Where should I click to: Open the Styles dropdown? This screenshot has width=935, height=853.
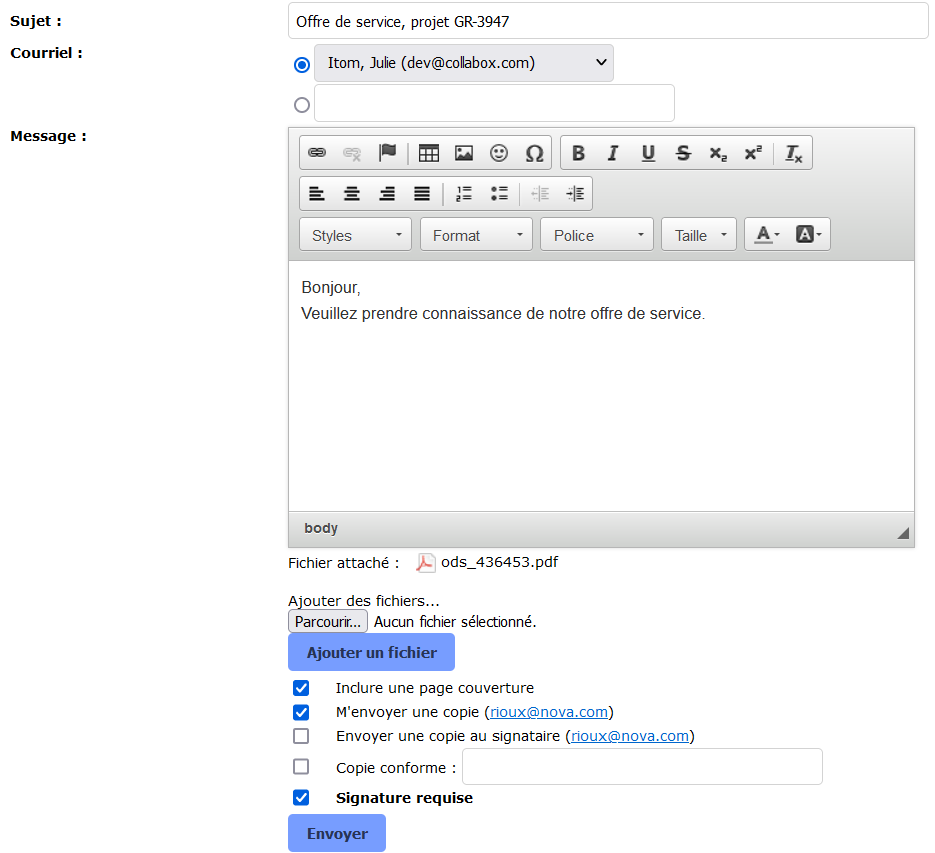pos(355,235)
